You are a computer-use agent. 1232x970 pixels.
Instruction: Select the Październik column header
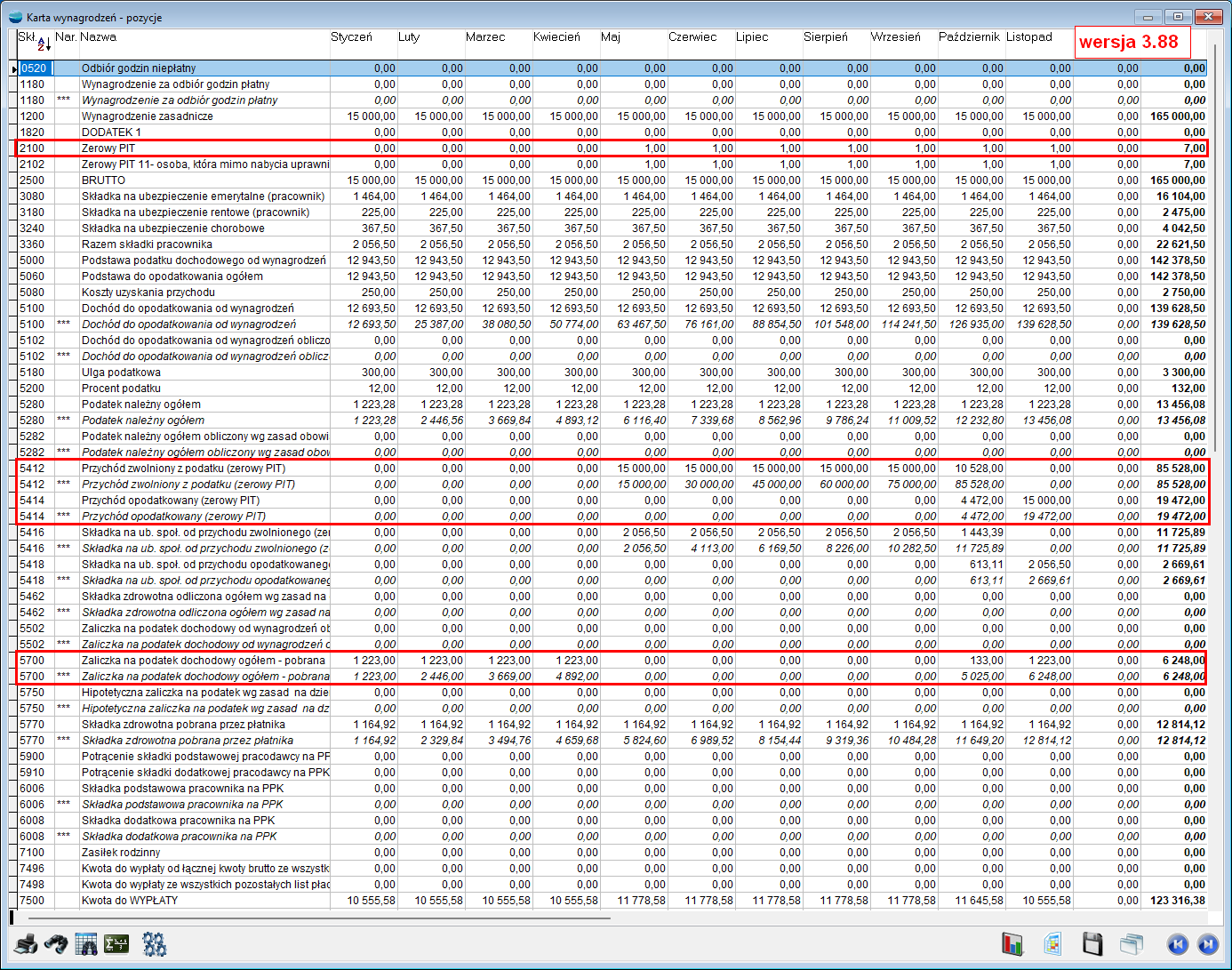[x=969, y=37]
